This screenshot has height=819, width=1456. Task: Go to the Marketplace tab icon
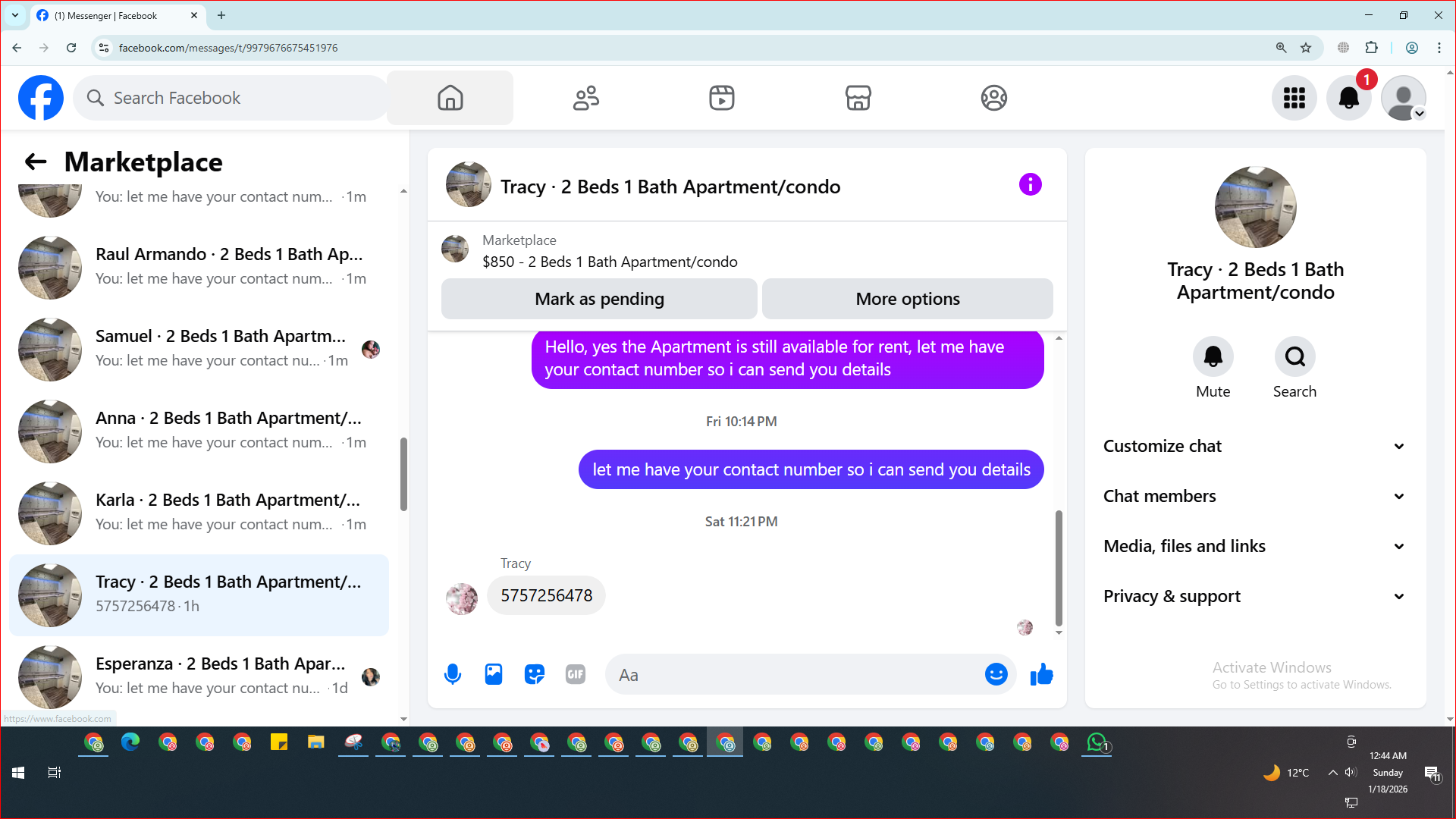(x=858, y=98)
